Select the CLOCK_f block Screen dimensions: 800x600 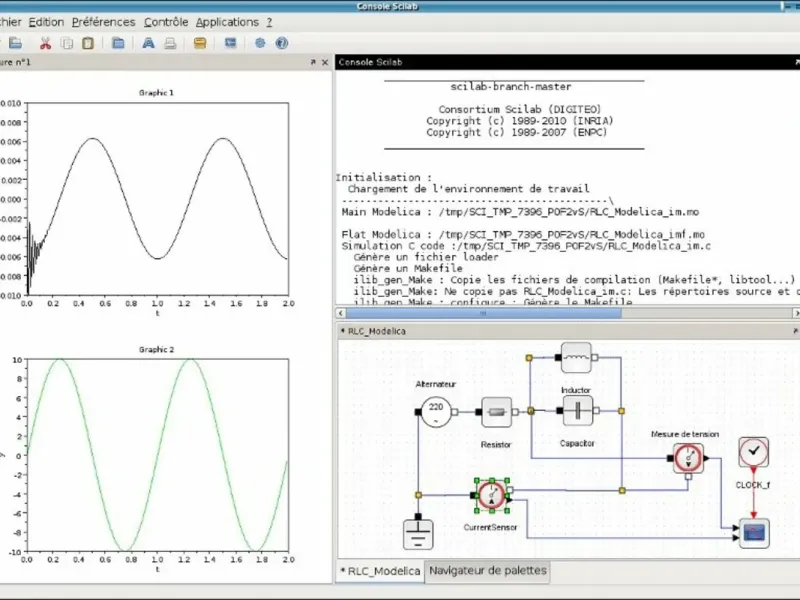(754, 452)
